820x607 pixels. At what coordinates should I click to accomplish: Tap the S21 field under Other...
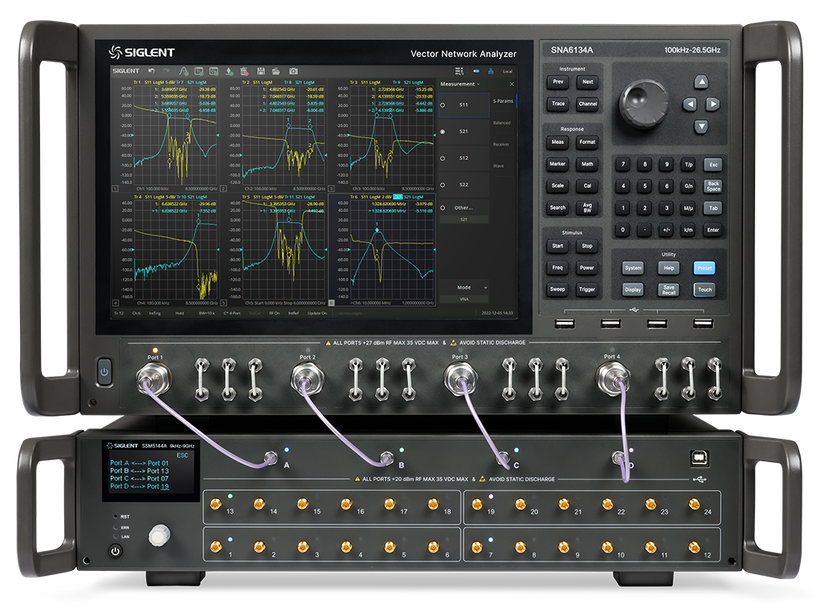(464, 220)
